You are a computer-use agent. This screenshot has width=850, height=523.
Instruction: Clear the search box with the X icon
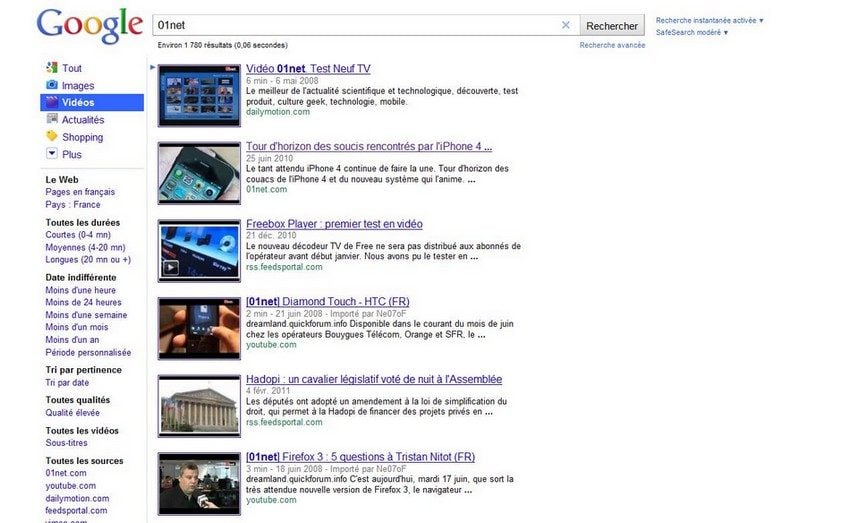coord(565,26)
